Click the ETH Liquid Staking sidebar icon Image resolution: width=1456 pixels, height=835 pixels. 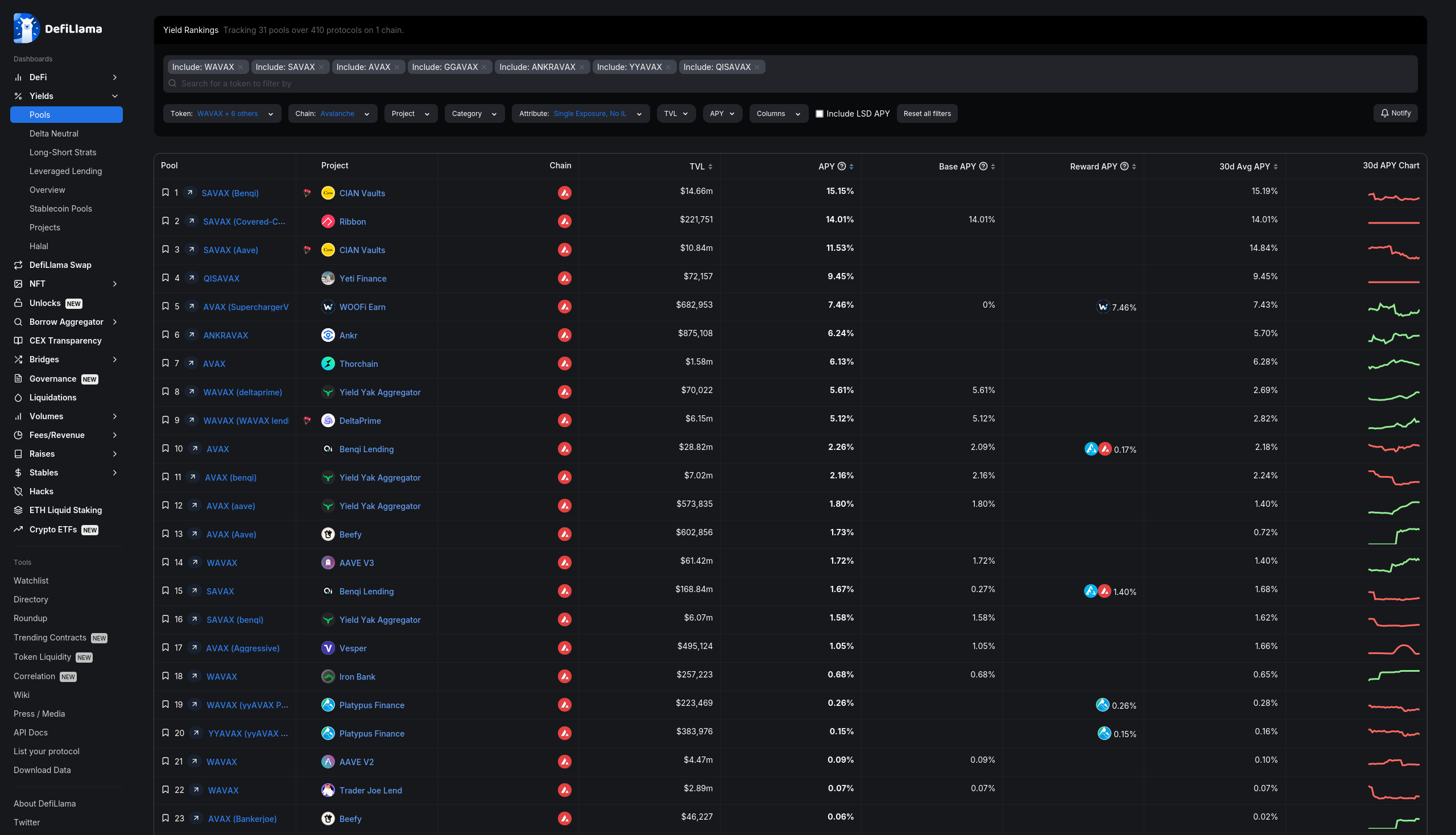(x=18, y=511)
